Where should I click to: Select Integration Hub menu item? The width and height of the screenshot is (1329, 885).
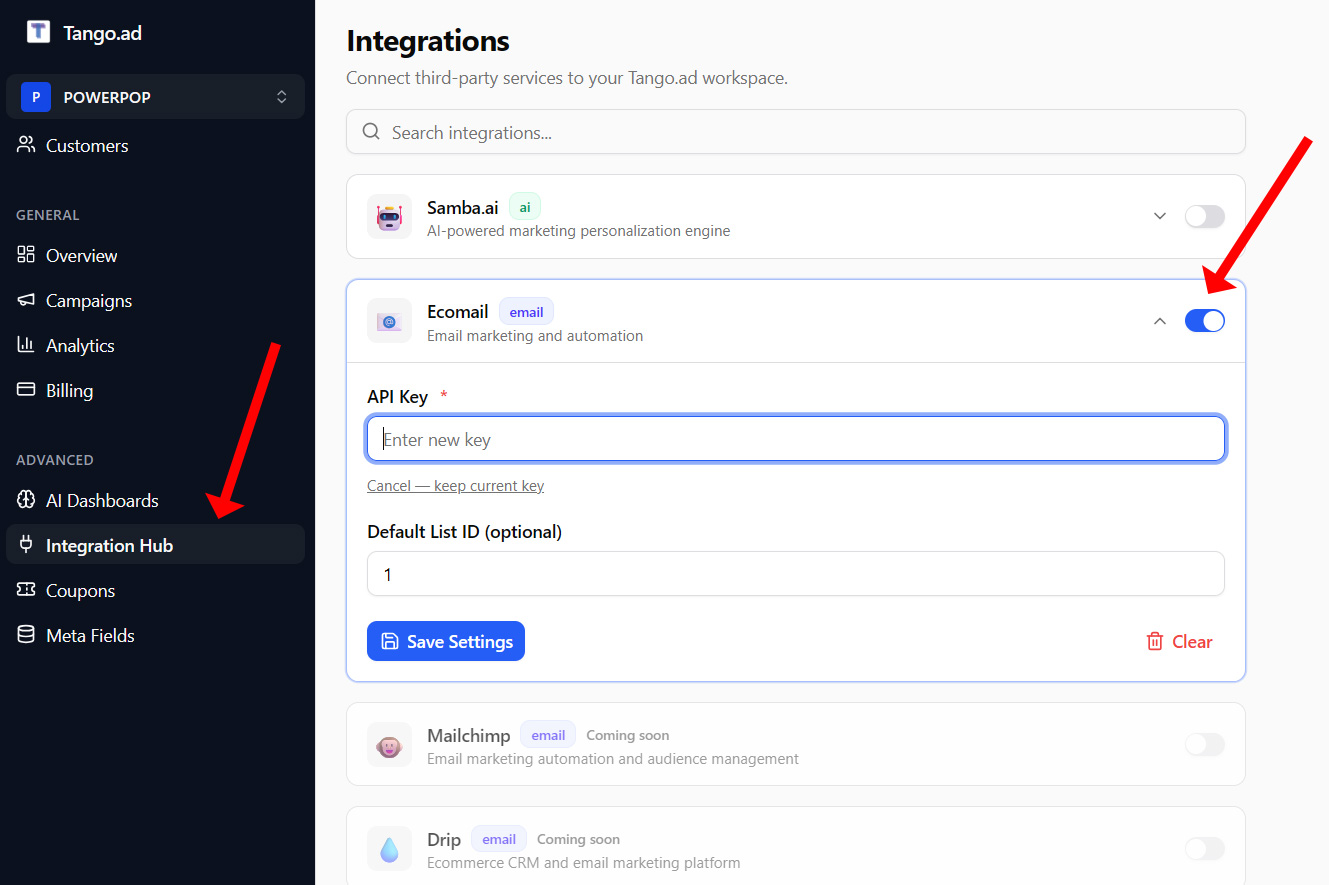[x=155, y=545]
